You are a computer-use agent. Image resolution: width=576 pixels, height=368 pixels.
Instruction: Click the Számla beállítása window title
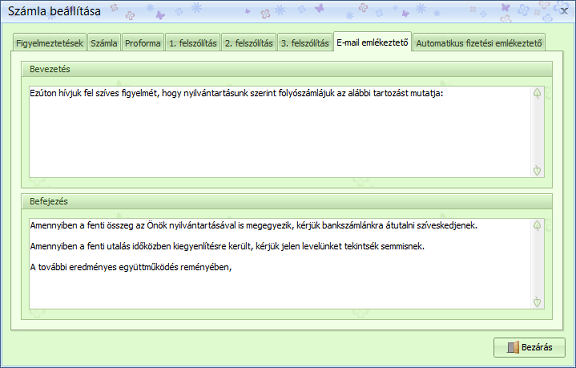click(54, 11)
